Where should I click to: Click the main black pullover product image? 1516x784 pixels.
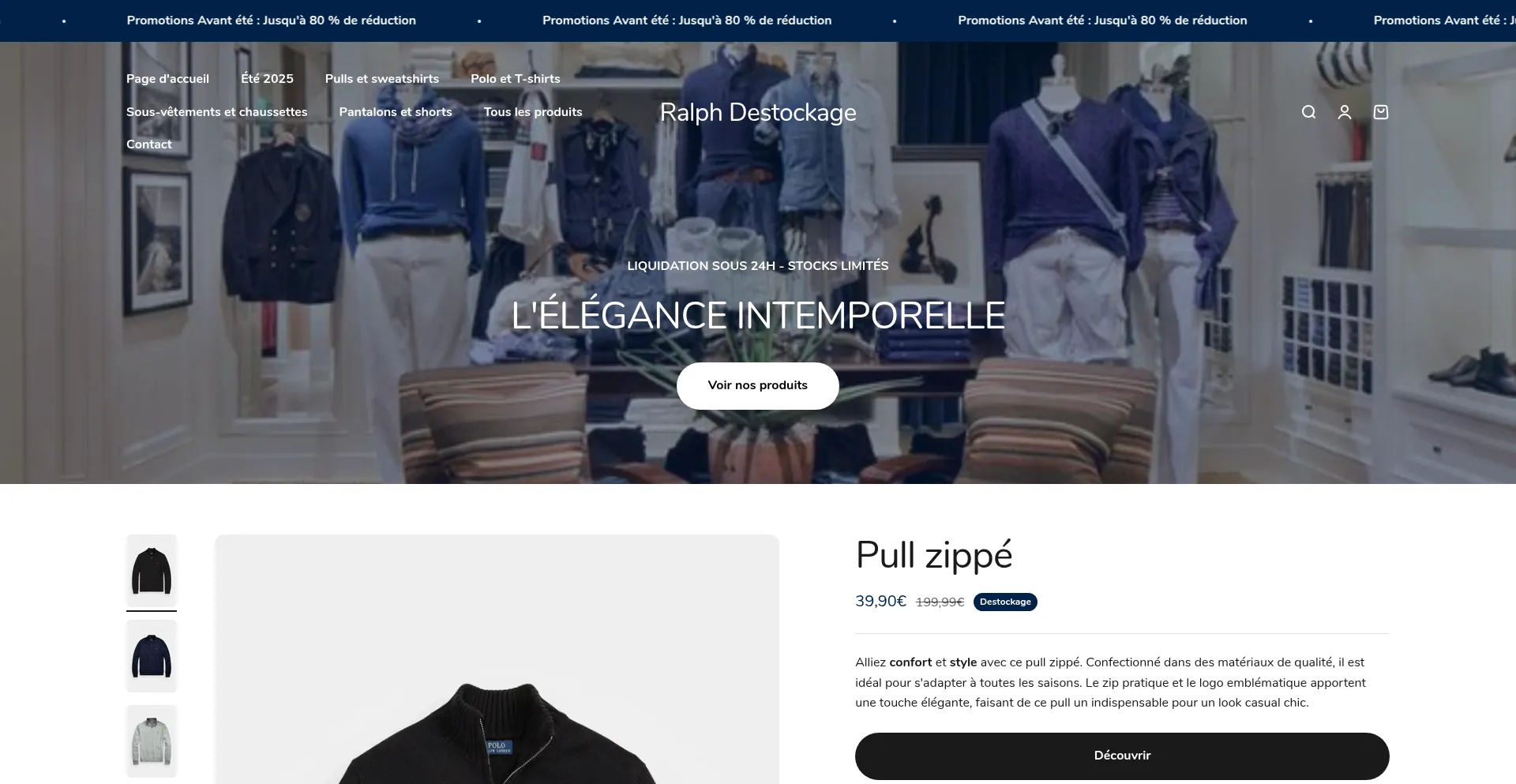tap(497, 659)
